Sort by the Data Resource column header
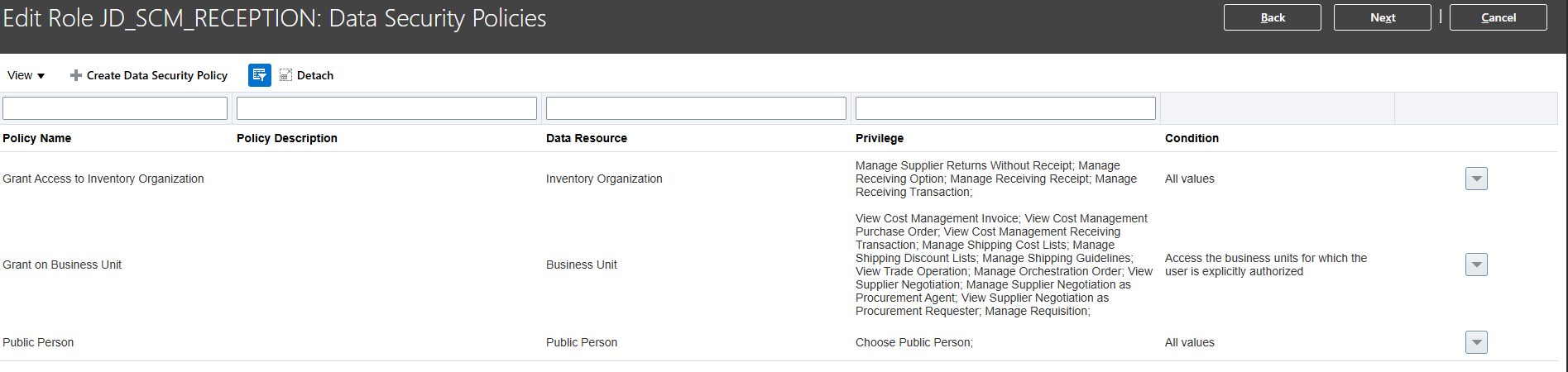This screenshot has width=1568, height=372. tap(587, 138)
